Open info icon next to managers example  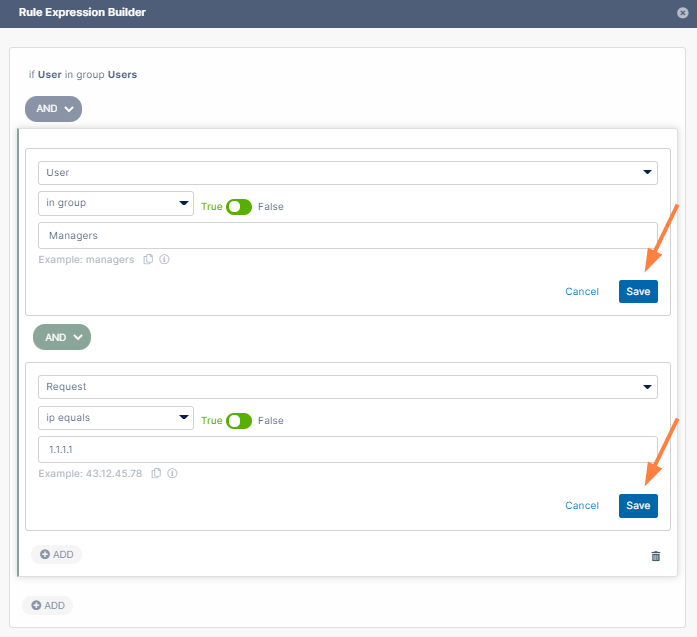(x=164, y=260)
